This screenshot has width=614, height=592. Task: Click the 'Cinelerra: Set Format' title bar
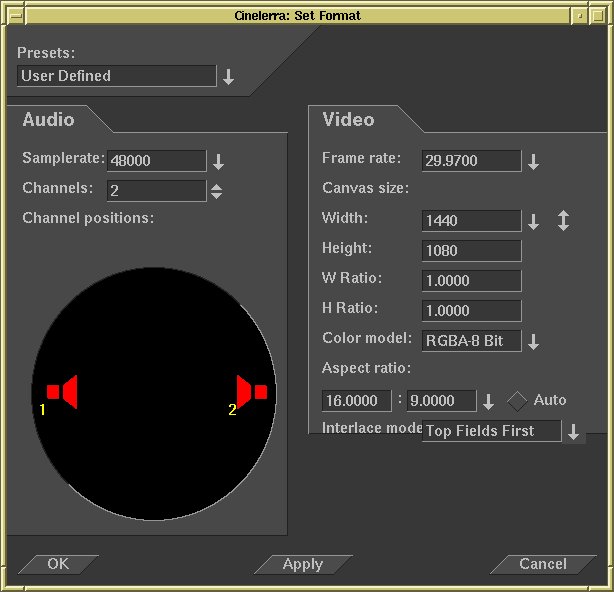(297, 16)
